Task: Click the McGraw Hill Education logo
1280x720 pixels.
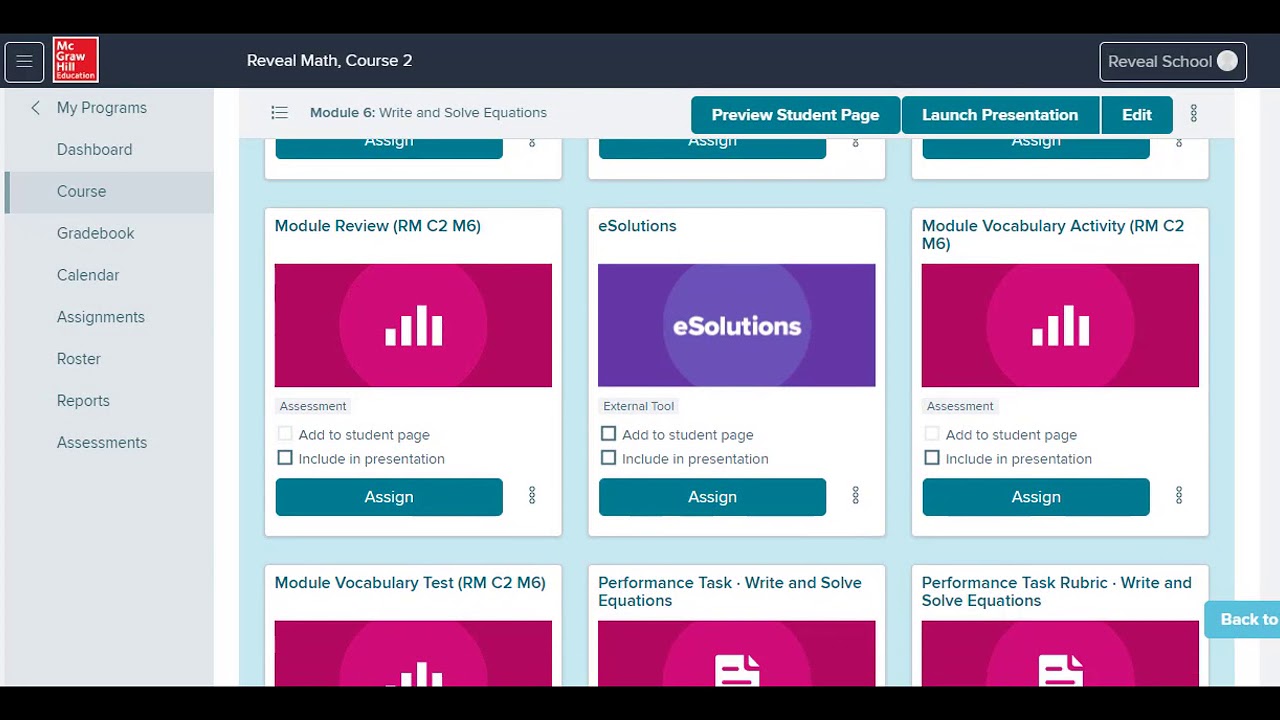Action: 76,60
